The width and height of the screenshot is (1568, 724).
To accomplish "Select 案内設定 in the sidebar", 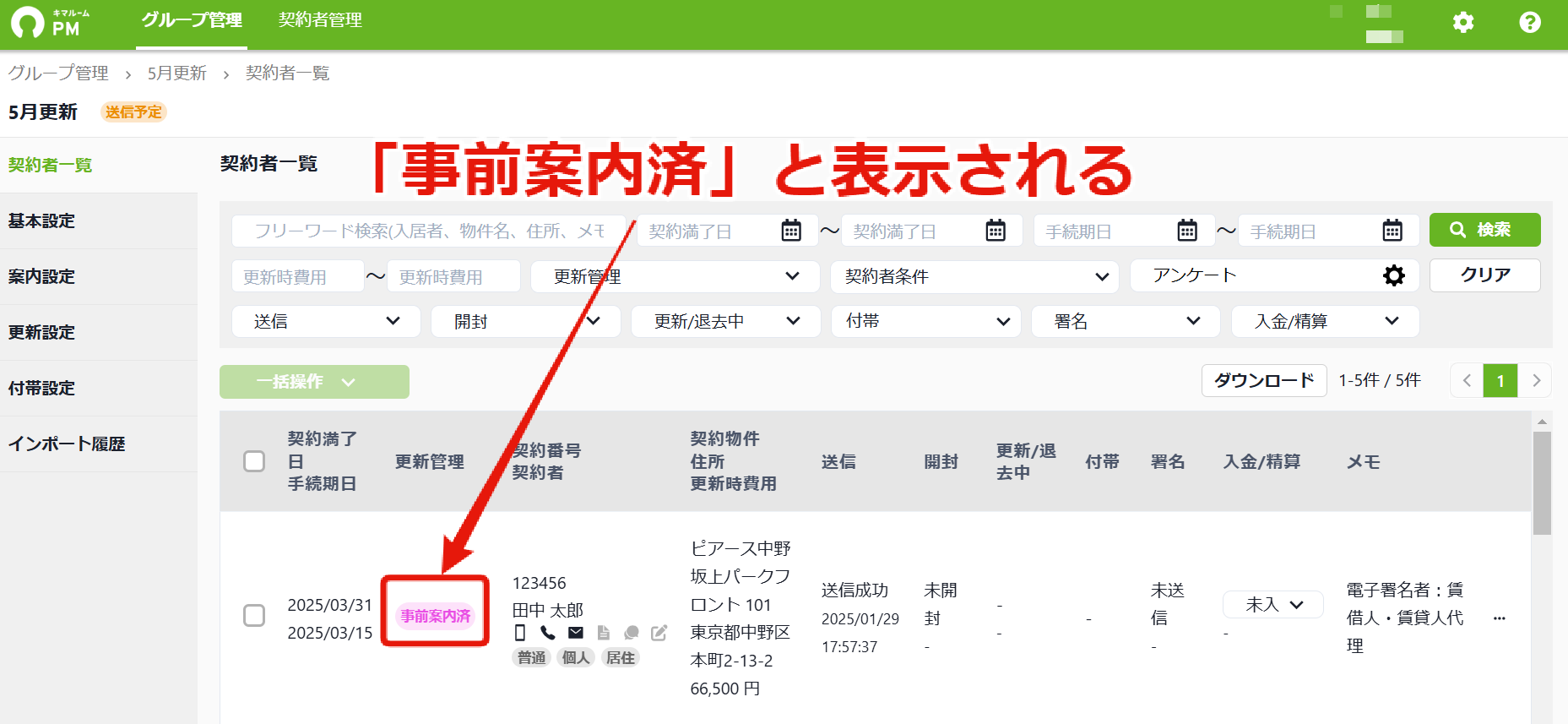I will pyautogui.click(x=99, y=276).
